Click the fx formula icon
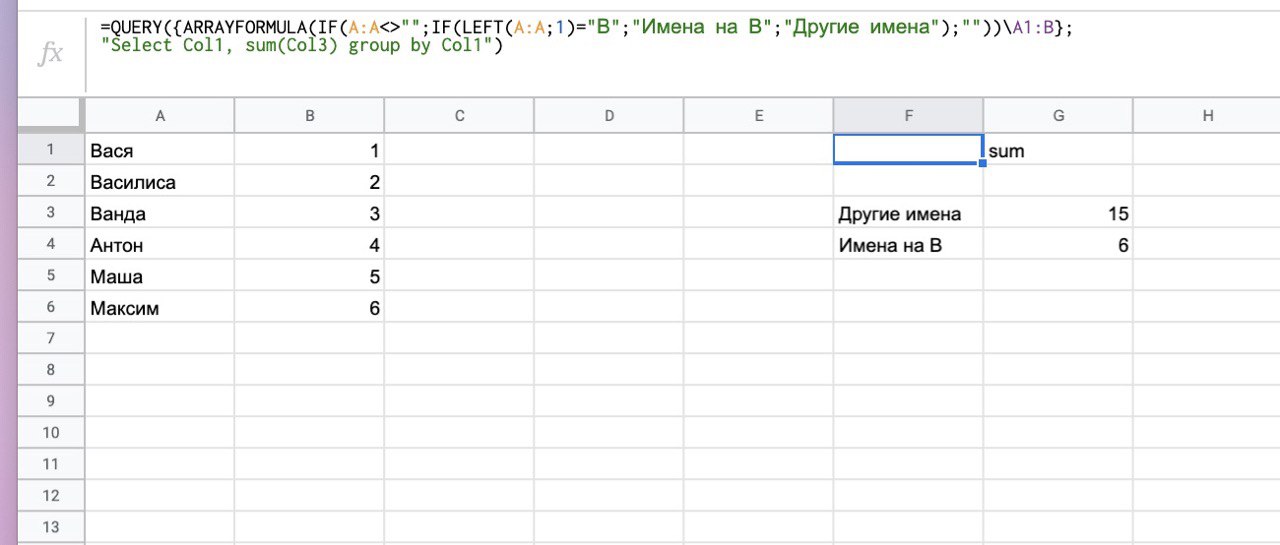Image resolution: width=1280 pixels, height=545 pixels. [50, 54]
